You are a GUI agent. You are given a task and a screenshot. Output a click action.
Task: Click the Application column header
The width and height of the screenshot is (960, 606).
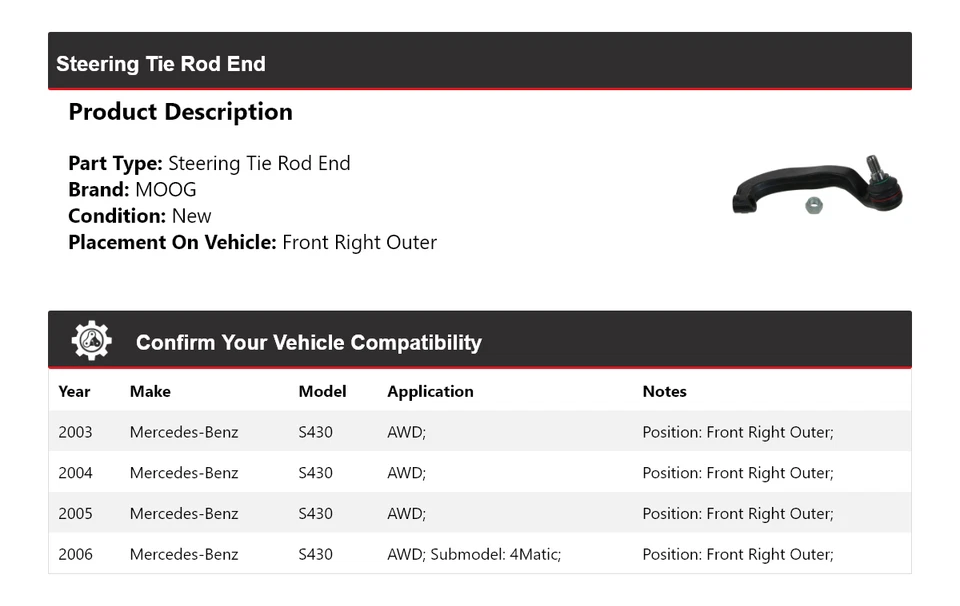tap(430, 391)
